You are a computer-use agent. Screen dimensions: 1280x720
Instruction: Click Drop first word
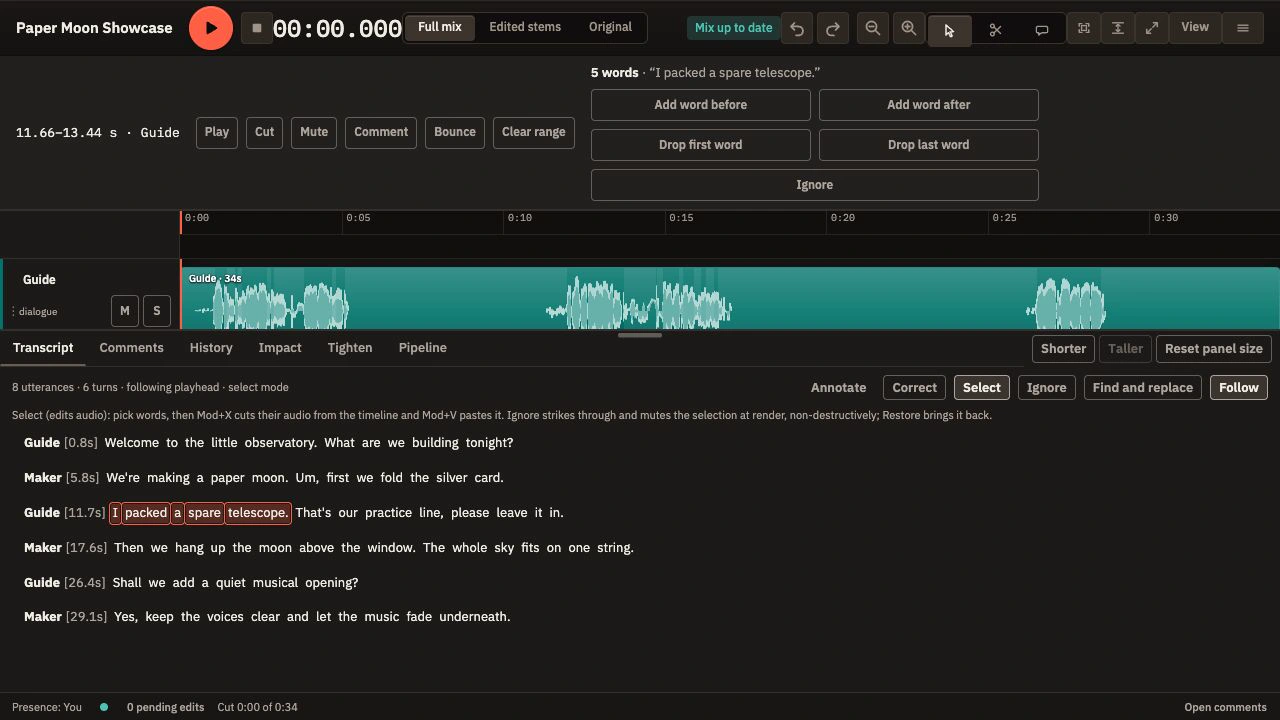point(701,145)
